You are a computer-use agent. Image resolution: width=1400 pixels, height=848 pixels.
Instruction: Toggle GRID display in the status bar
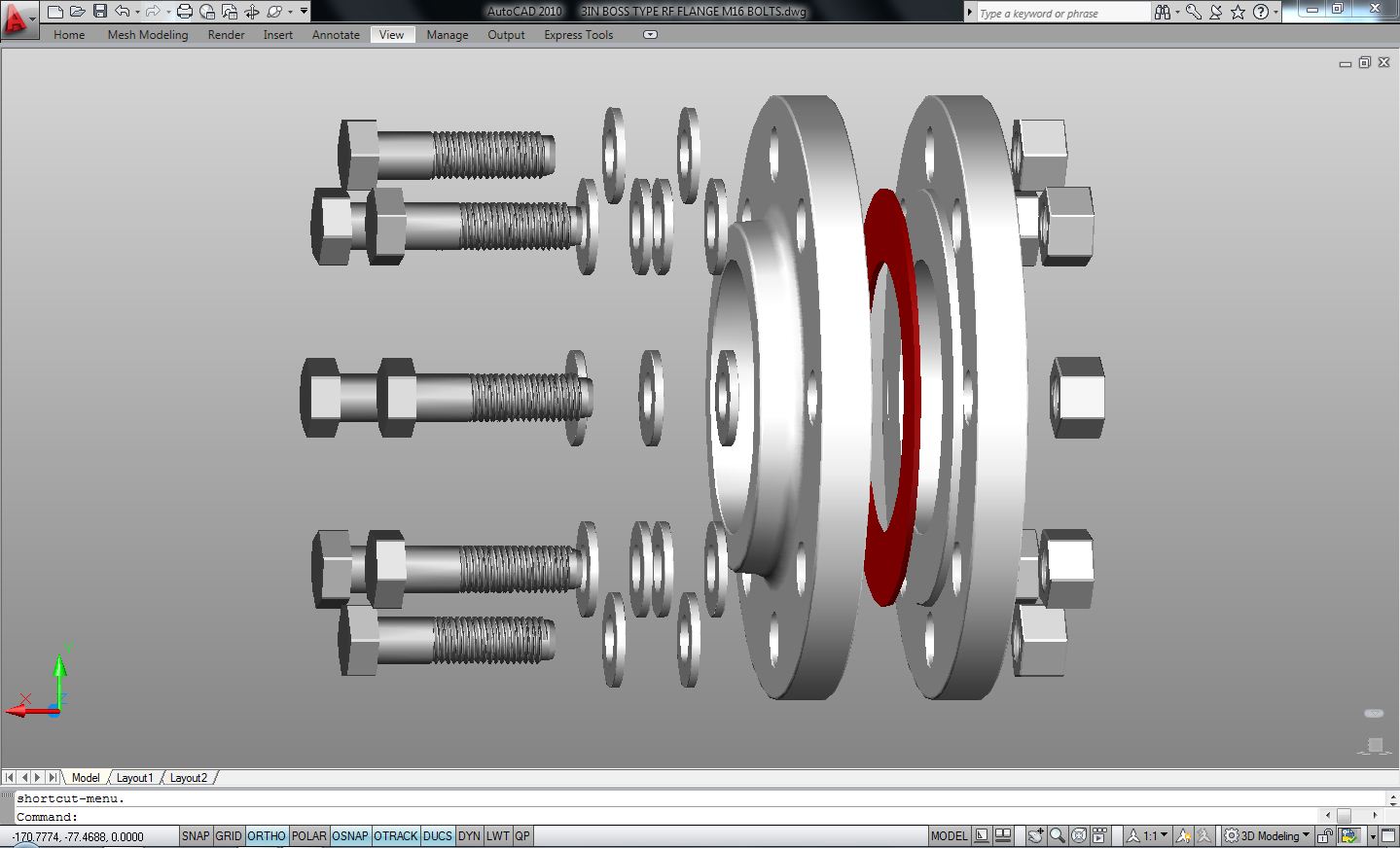click(229, 835)
